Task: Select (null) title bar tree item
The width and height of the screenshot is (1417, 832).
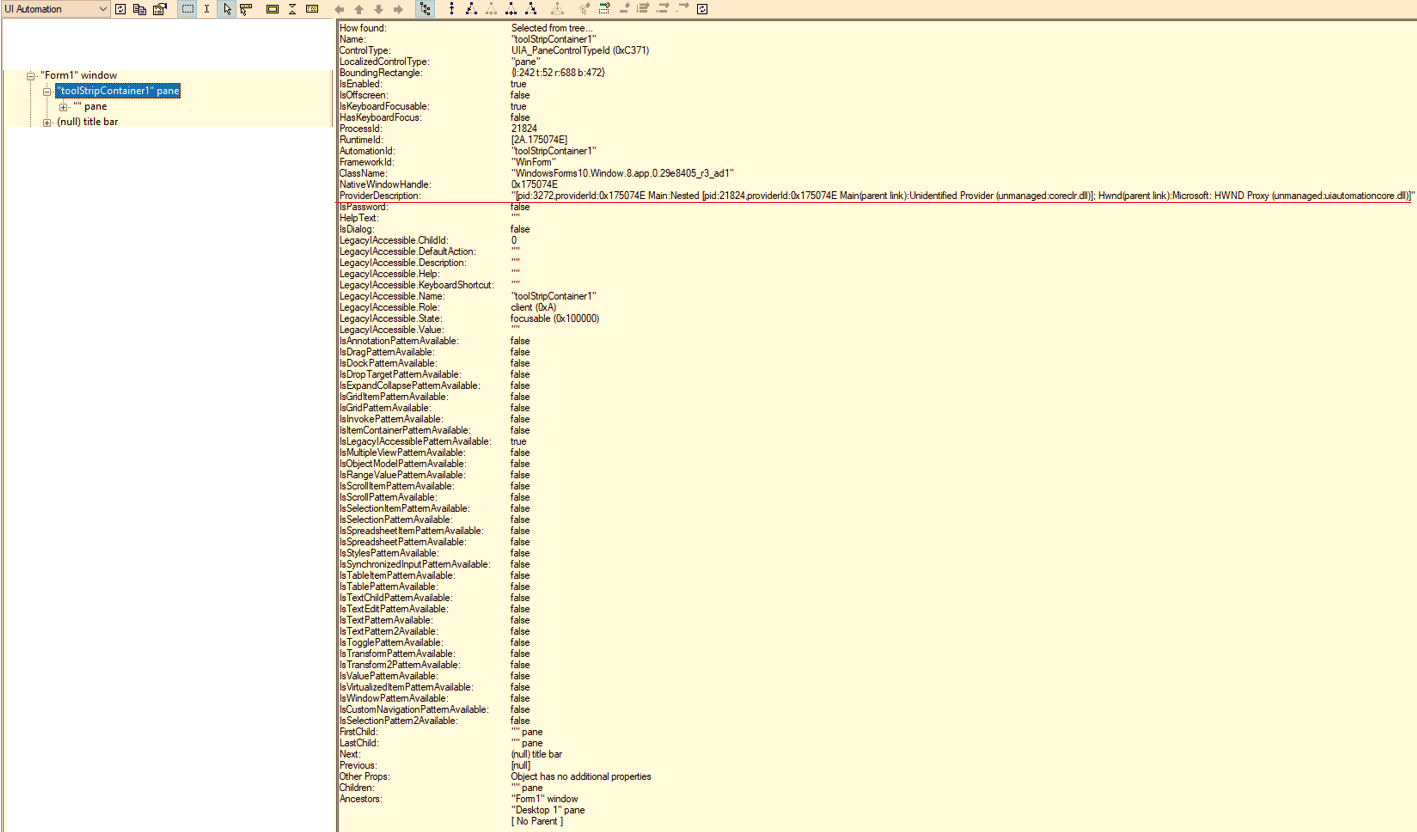Action: click(87, 122)
